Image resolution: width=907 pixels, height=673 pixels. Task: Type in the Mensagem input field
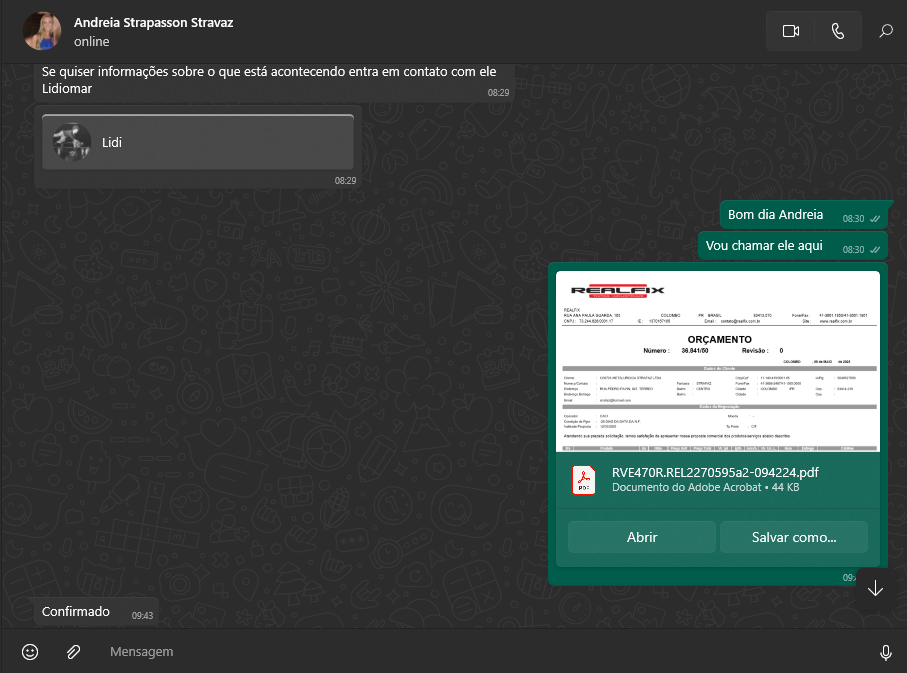click(x=480, y=652)
